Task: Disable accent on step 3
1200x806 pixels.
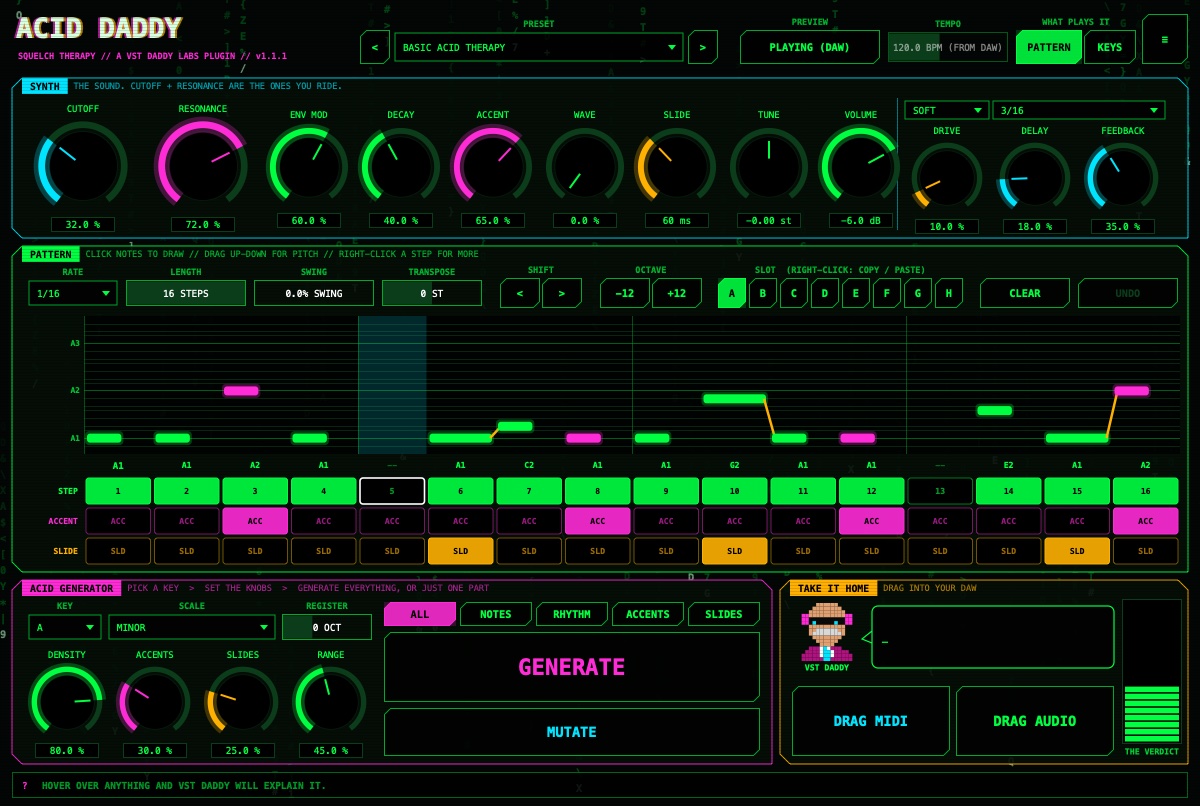Action: pyautogui.click(x=255, y=521)
